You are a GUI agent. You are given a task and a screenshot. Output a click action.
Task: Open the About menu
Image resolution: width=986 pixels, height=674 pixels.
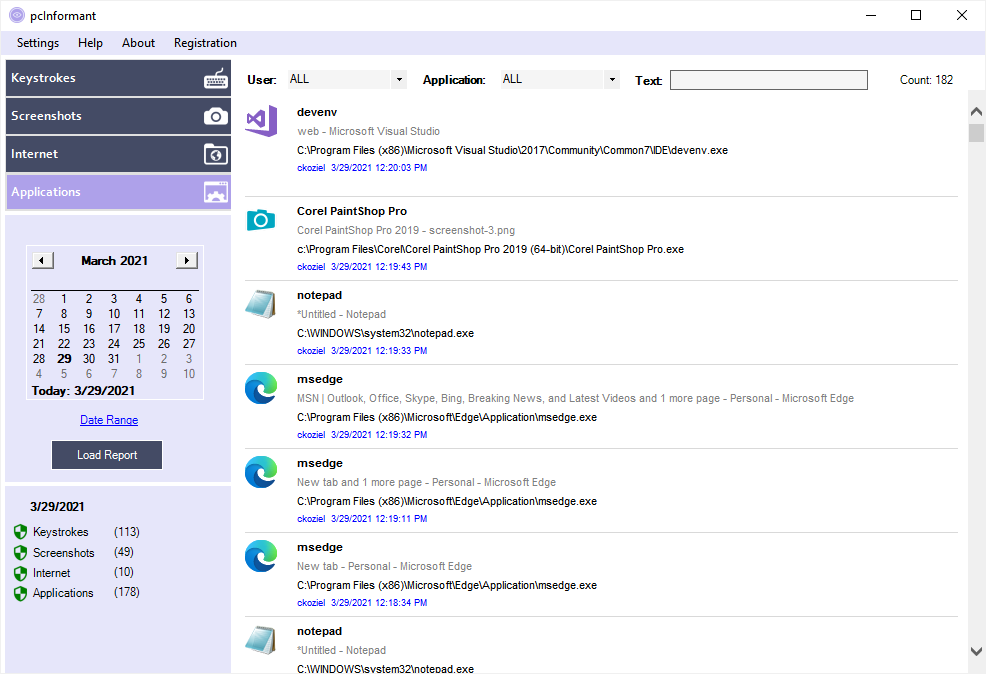coord(138,43)
